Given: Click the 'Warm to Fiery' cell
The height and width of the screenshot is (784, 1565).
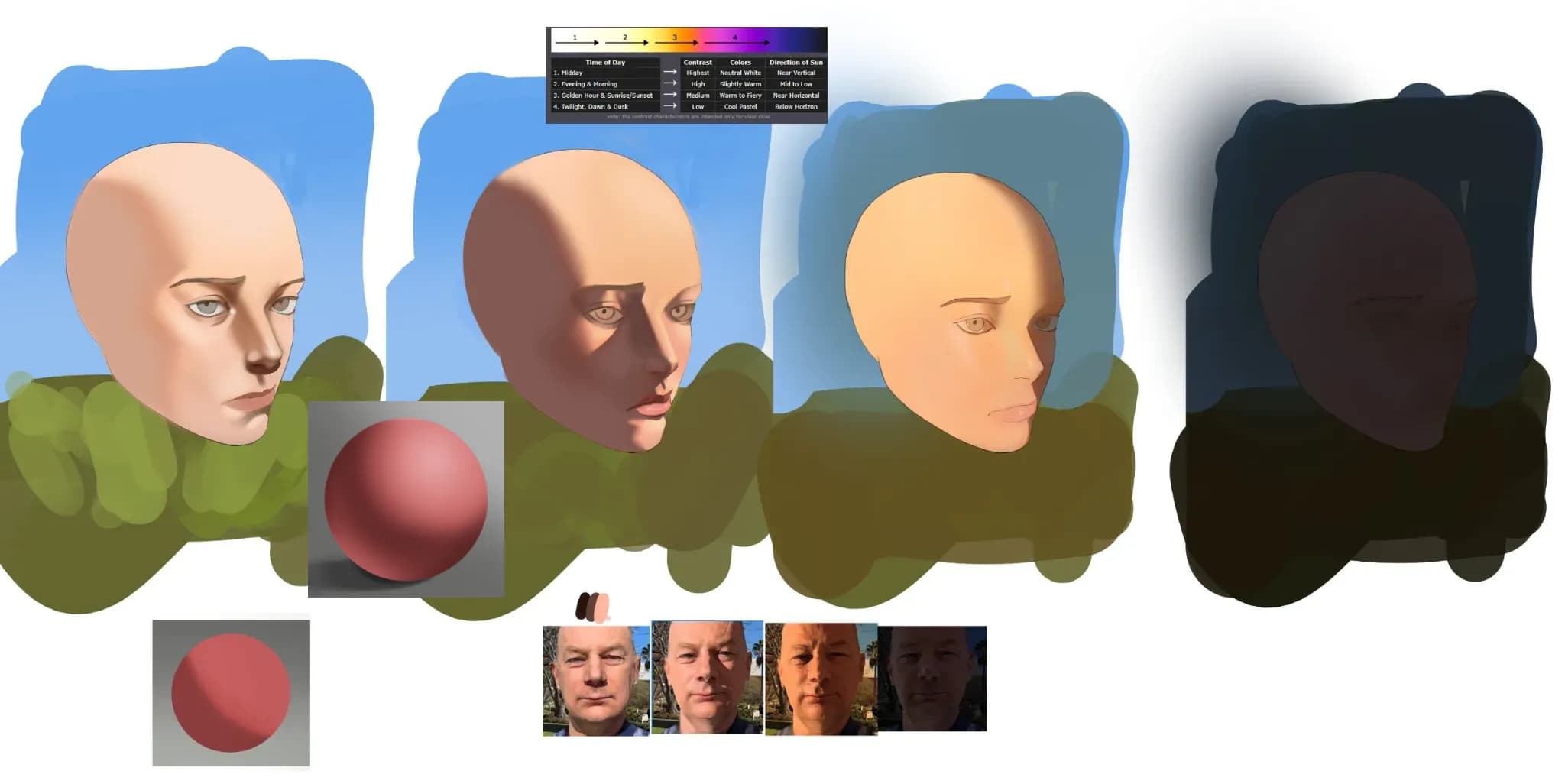Looking at the screenshot, I should click(x=740, y=96).
